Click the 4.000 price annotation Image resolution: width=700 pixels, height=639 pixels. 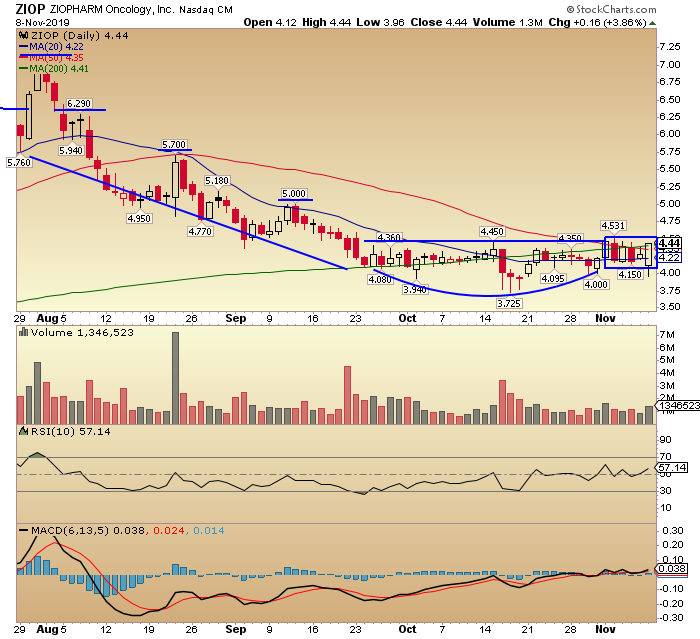(596, 284)
